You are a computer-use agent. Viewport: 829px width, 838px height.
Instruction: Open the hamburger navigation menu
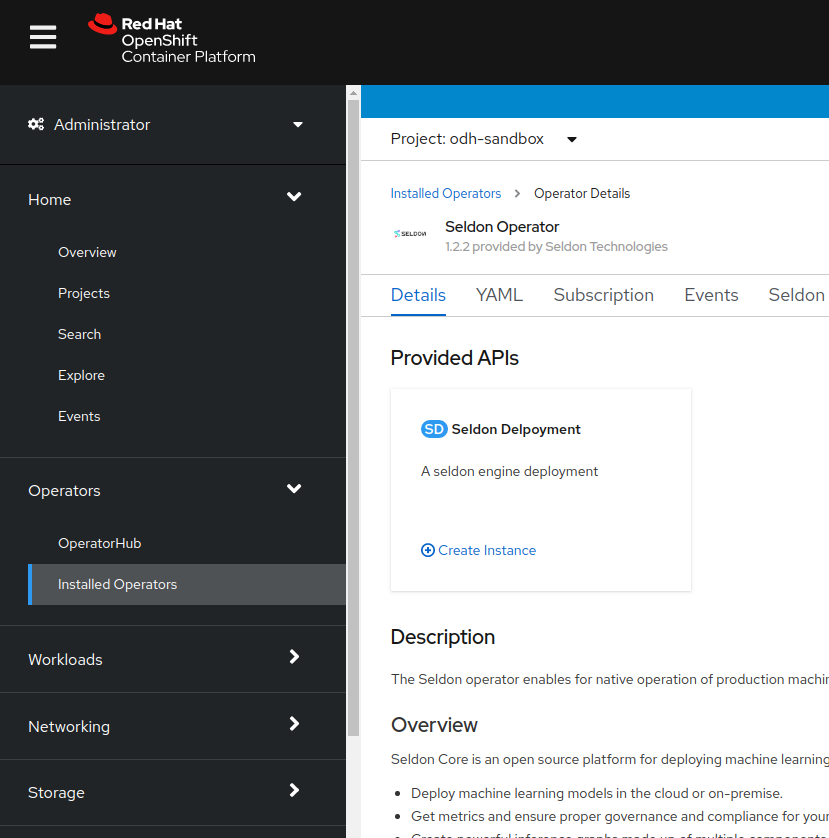tap(43, 38)
